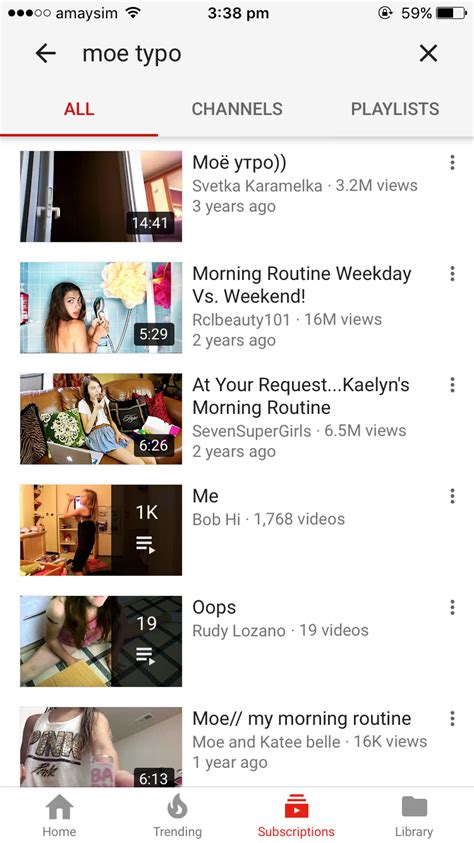Open the Trending flame icon
This screenshot has width=474, height=843.
click(x=177, y=806)
